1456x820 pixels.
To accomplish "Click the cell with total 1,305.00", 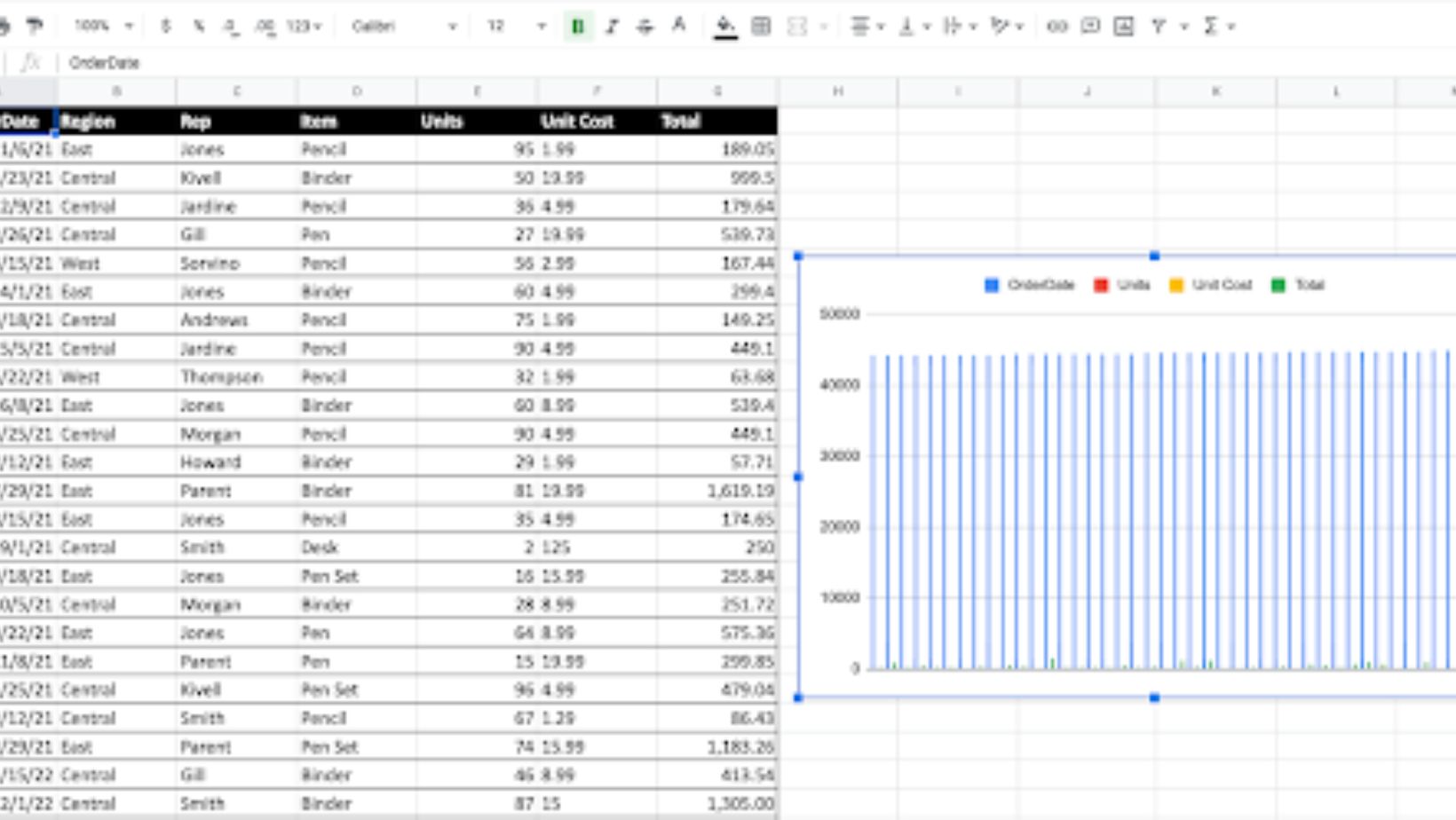I will (x=717, y=804).
